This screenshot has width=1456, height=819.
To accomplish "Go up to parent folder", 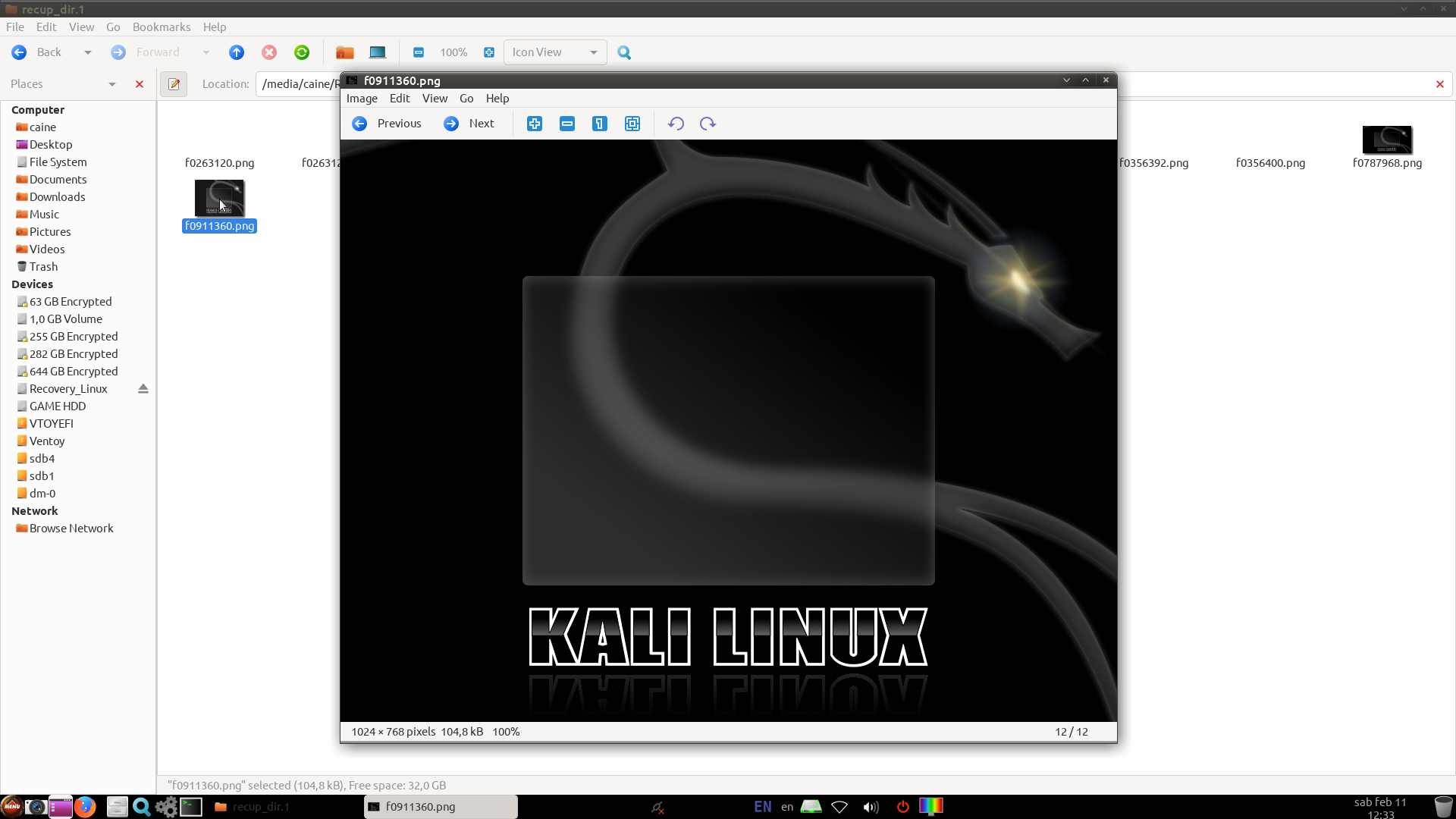I will (x=237, y=52).
